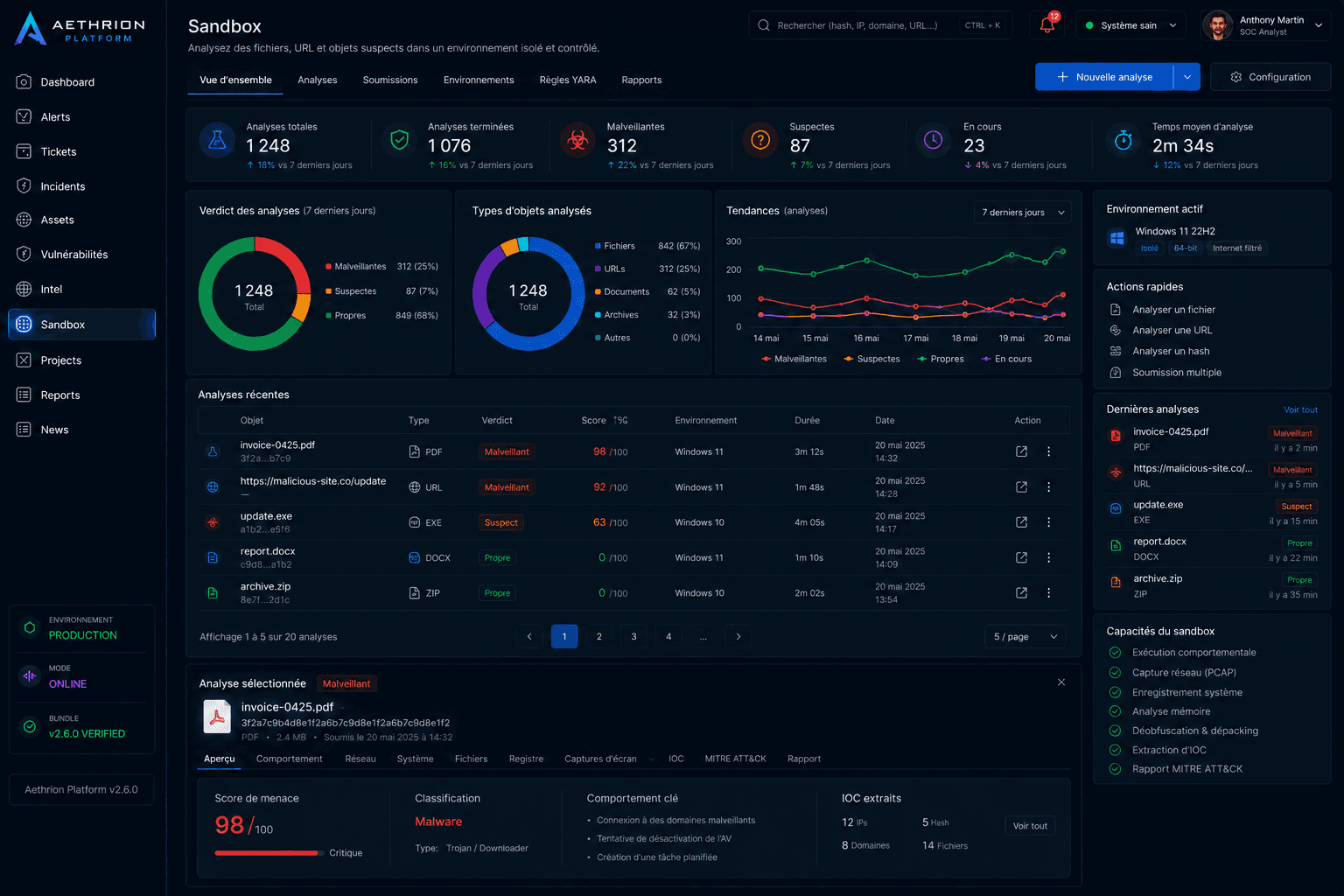The height and width of the screenshot is (896, 1344).
Task: Toggle Malveillantes series in Tendances legend
Action: pos(794,359)
